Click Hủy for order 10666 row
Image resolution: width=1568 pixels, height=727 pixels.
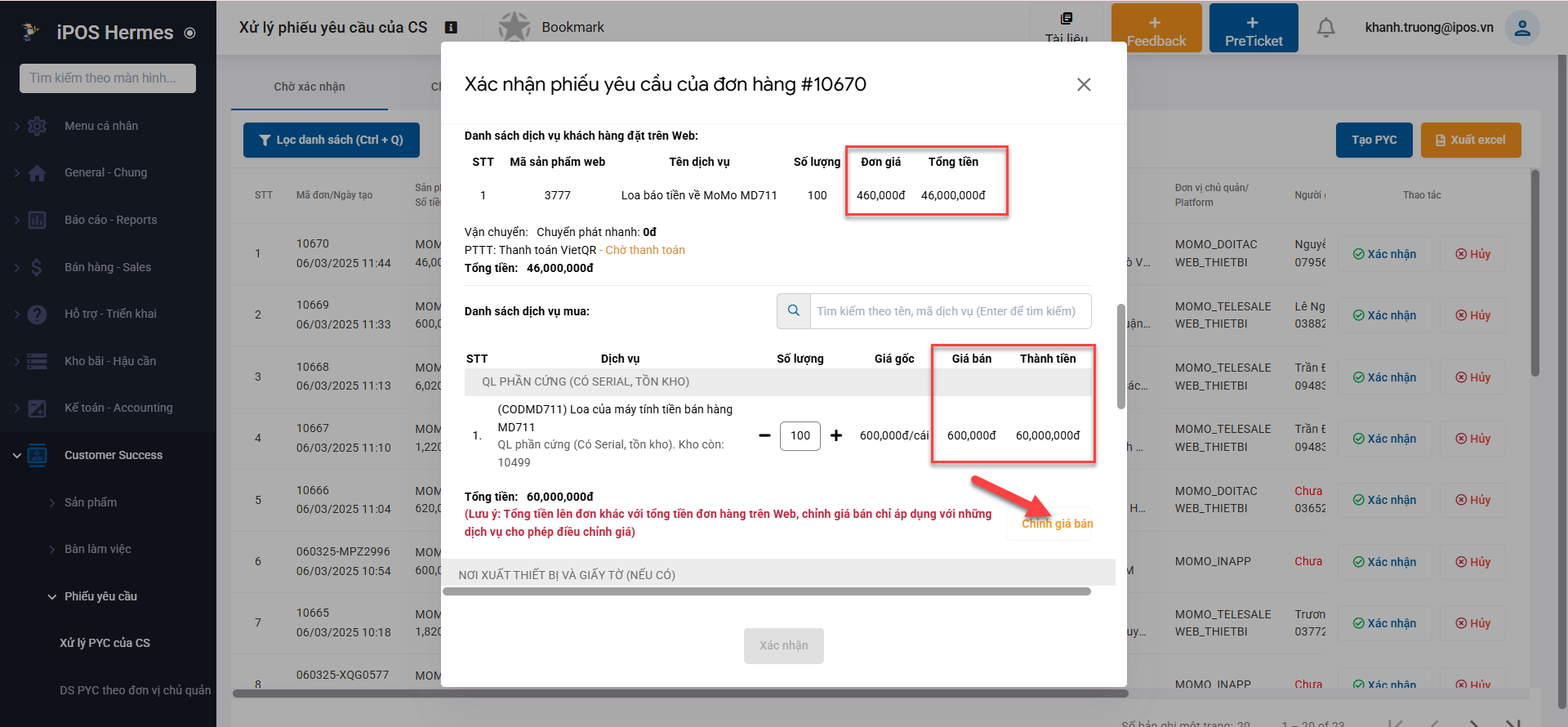(x=1473, y=501)
